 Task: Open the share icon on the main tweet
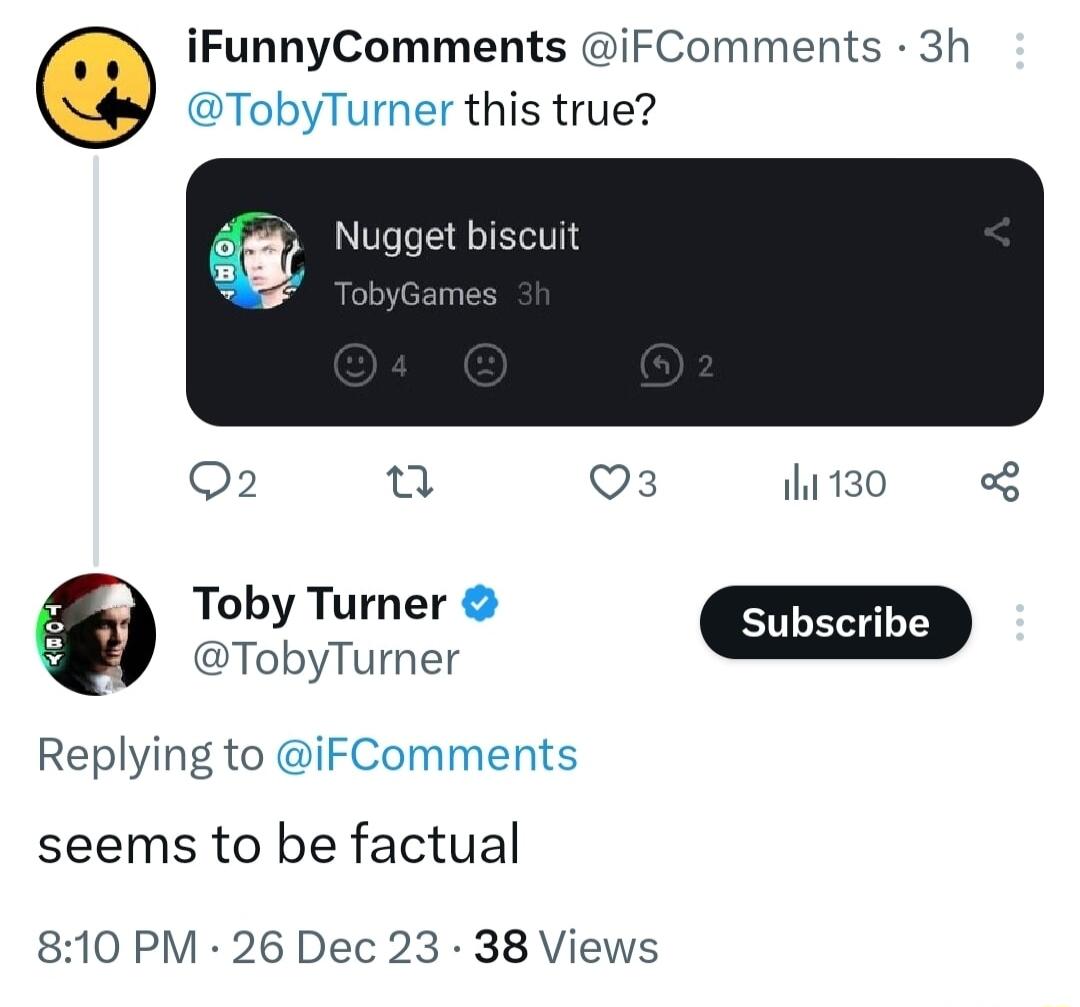coord(1000,482)
